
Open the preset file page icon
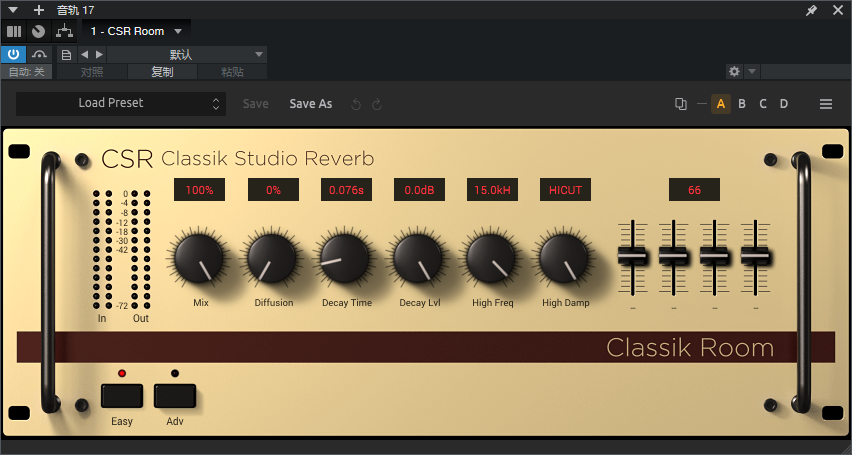pyautogui.click(x=66, y=54)
